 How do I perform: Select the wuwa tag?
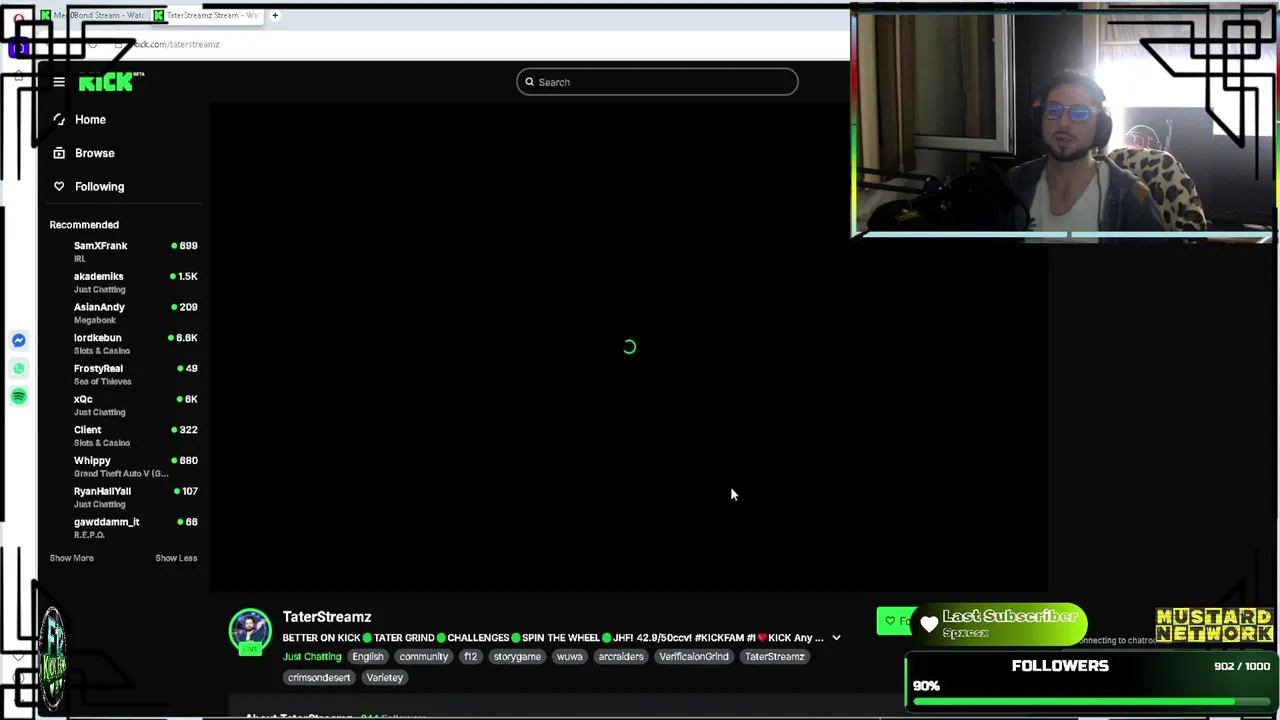570,657
